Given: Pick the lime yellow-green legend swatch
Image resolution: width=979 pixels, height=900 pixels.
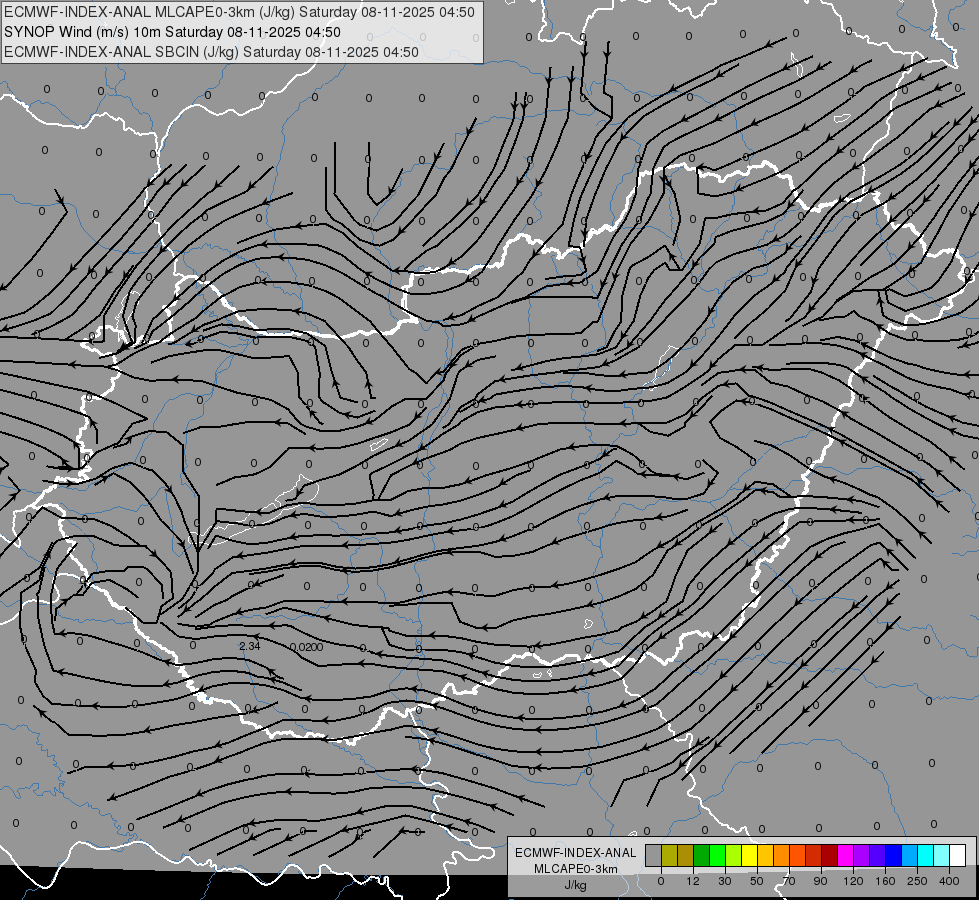Looking at the screenshot, I should pyautogui.click(x=734, y=855).
